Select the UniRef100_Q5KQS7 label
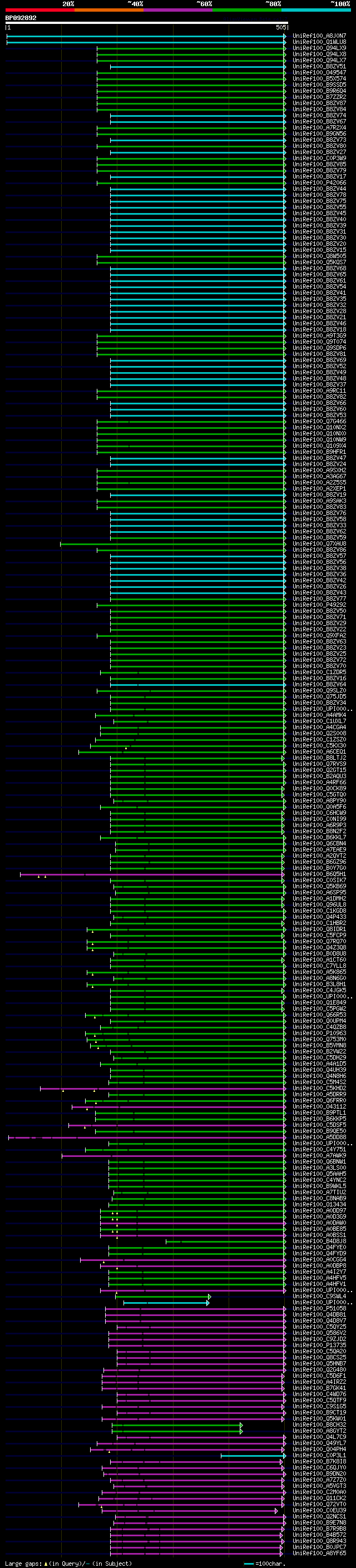356x1568 pixels. [x=319, y=263]
